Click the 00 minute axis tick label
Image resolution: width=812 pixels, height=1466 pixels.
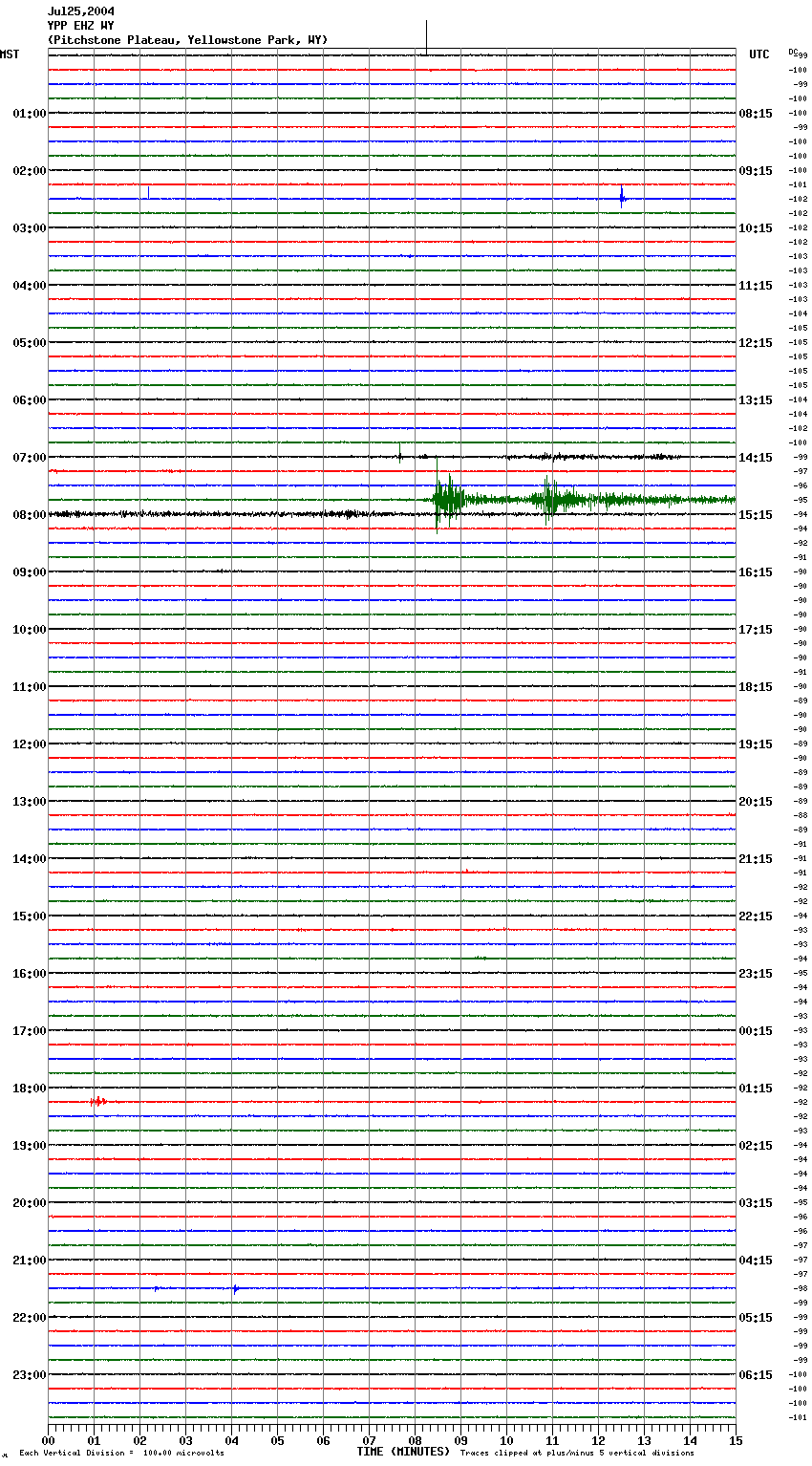tap(48, 1440)
